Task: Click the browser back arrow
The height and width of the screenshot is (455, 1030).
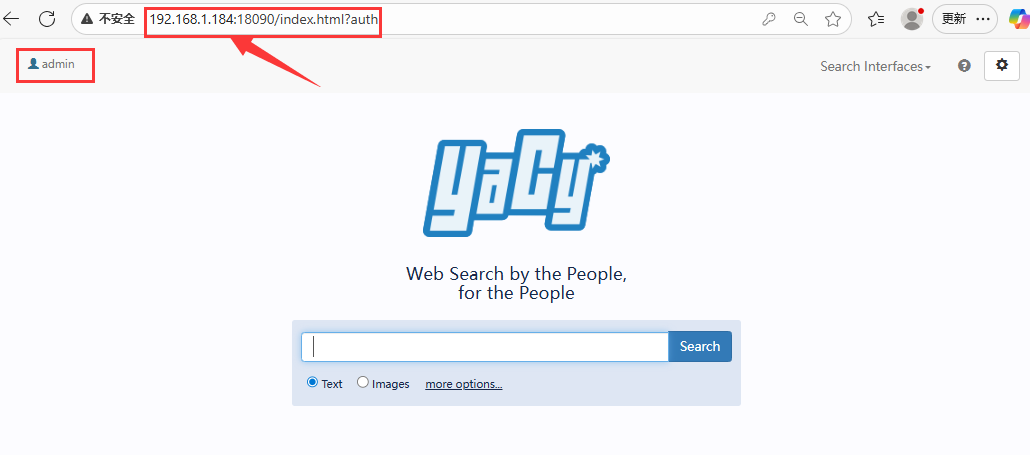Action: point(11,18)
